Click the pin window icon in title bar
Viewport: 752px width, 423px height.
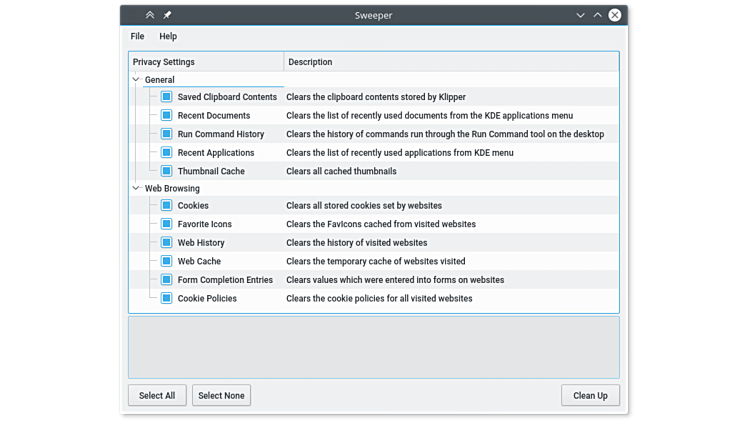tap(167, 15)
